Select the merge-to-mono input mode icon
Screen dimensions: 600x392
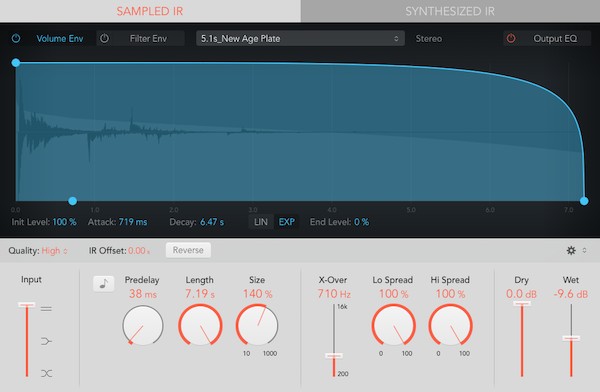(46, 341)
